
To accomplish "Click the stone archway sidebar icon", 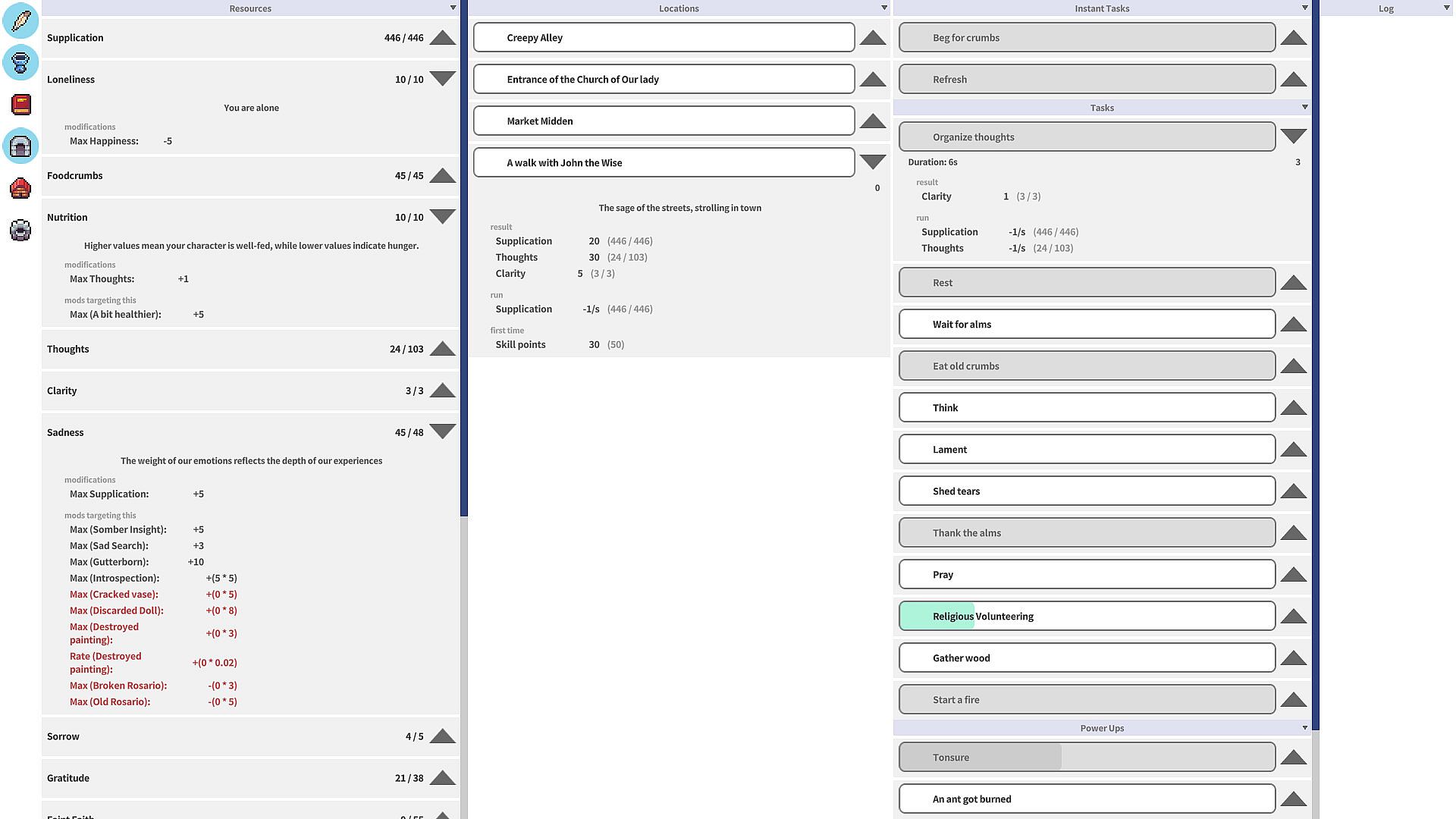I will pos(20,146).
